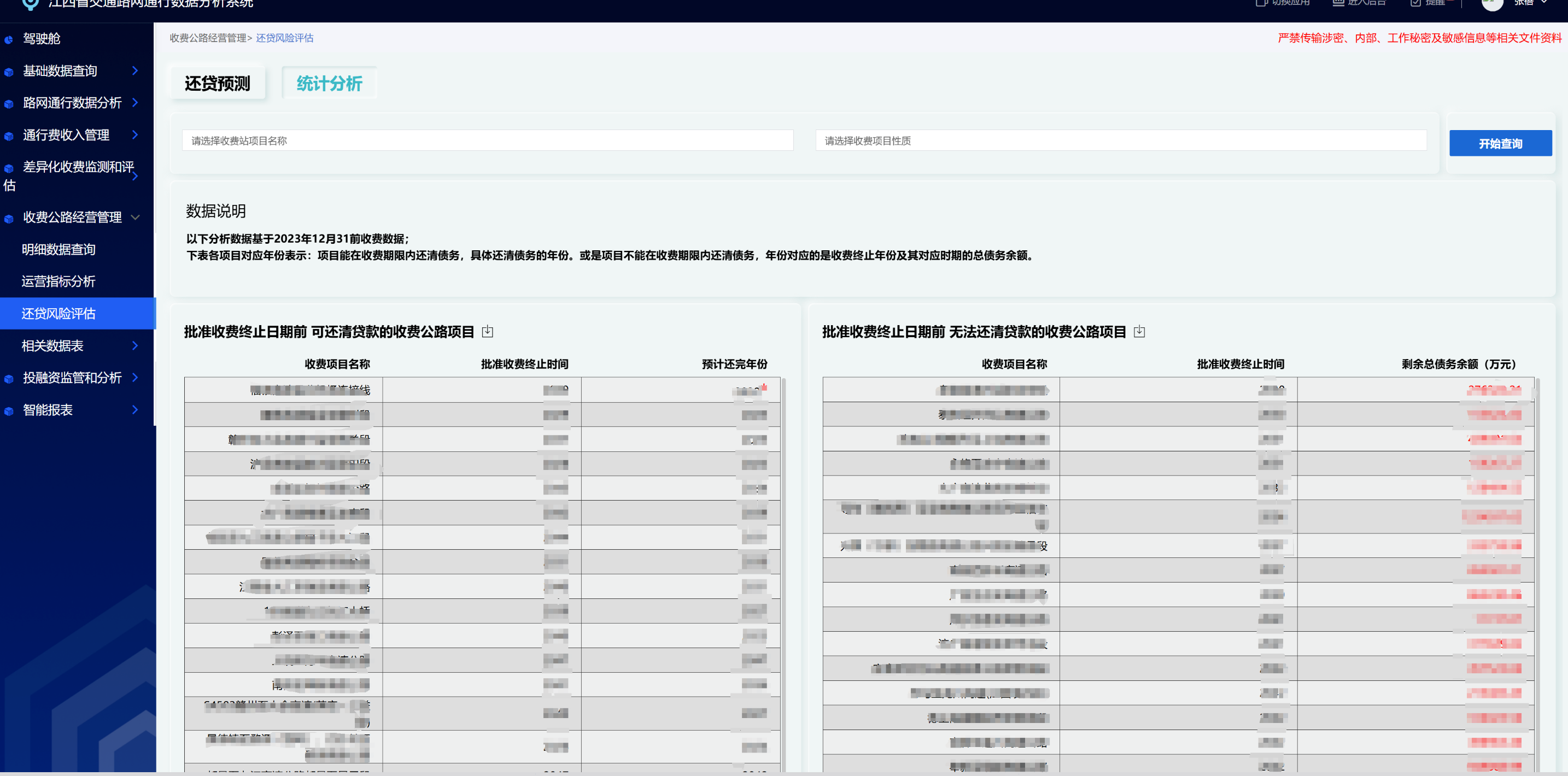Click the 以下分析数据基于2023年12月31日前收费数据 line

(x=297, y=239)
